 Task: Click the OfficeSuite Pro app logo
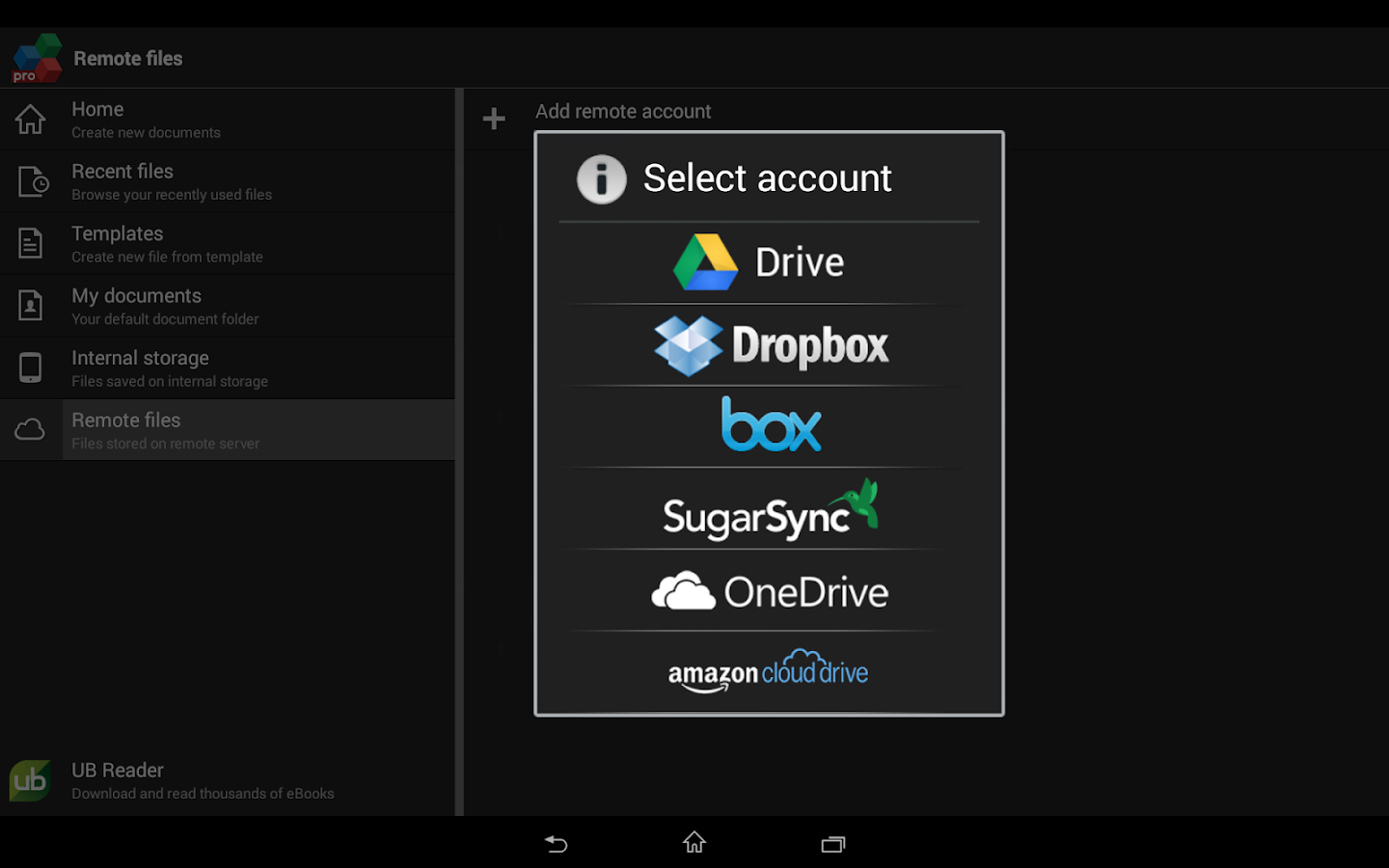coord(37,58)
